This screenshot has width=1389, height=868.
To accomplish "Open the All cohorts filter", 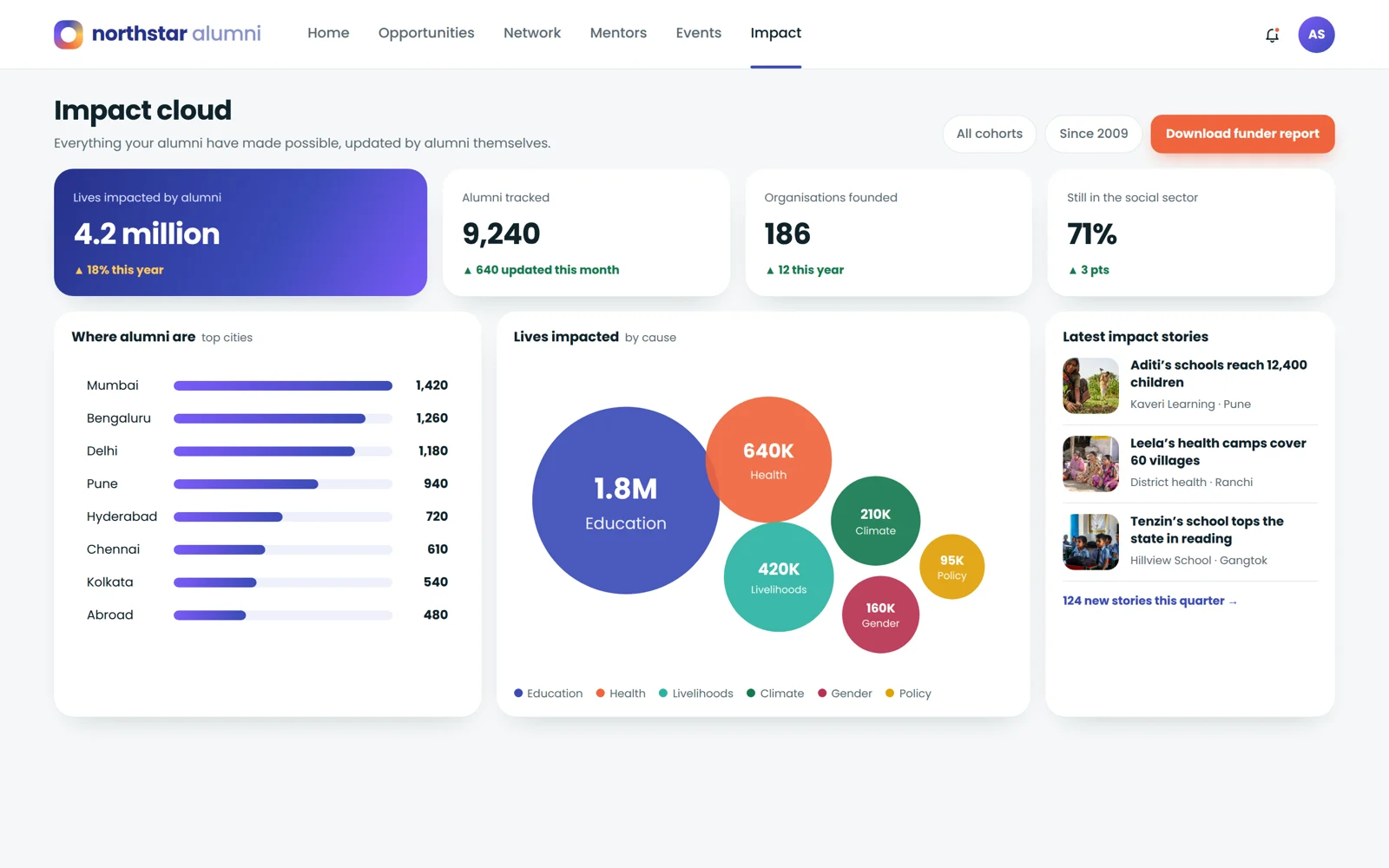I will pos(990,134).
